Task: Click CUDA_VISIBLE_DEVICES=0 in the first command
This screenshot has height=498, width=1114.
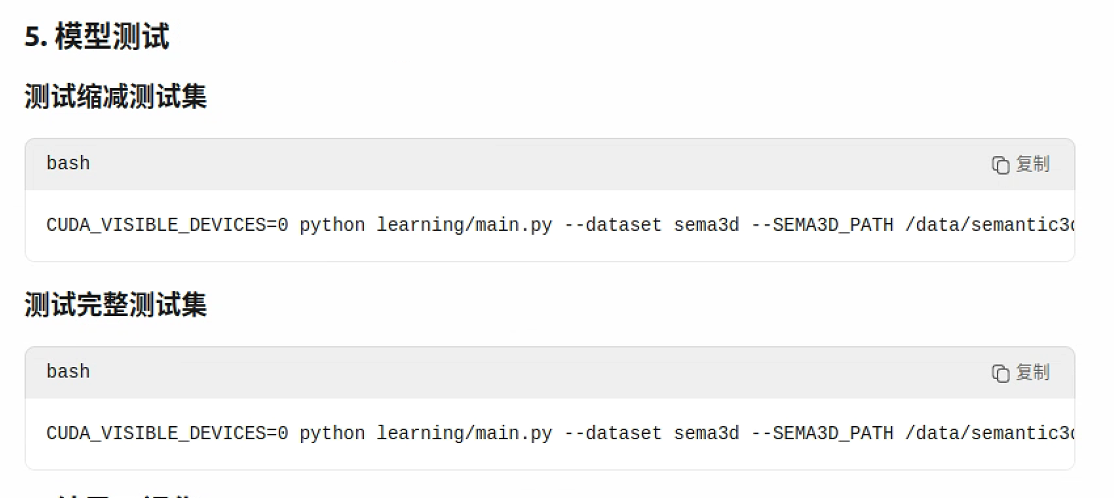Action: (x=167, y=225)
